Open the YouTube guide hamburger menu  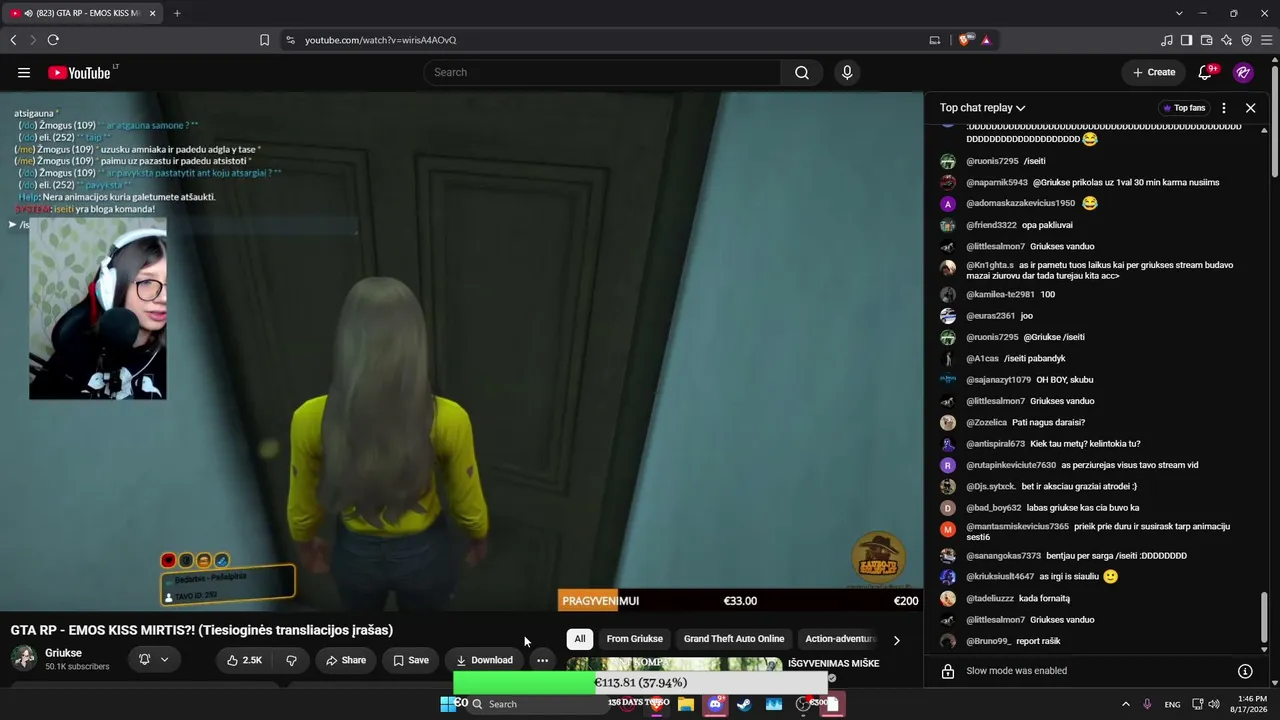24,72
